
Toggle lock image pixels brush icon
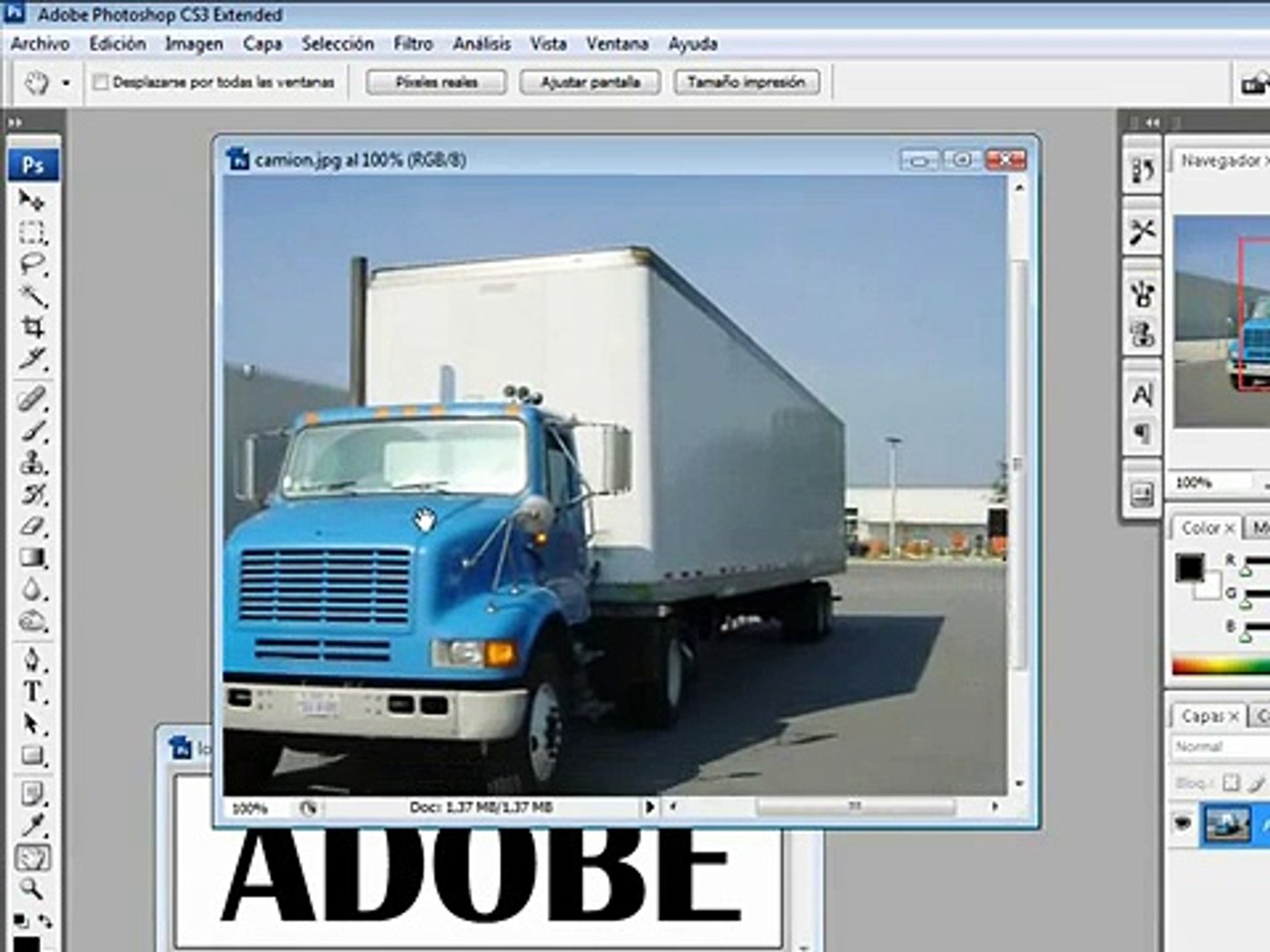click(1259, 783)
